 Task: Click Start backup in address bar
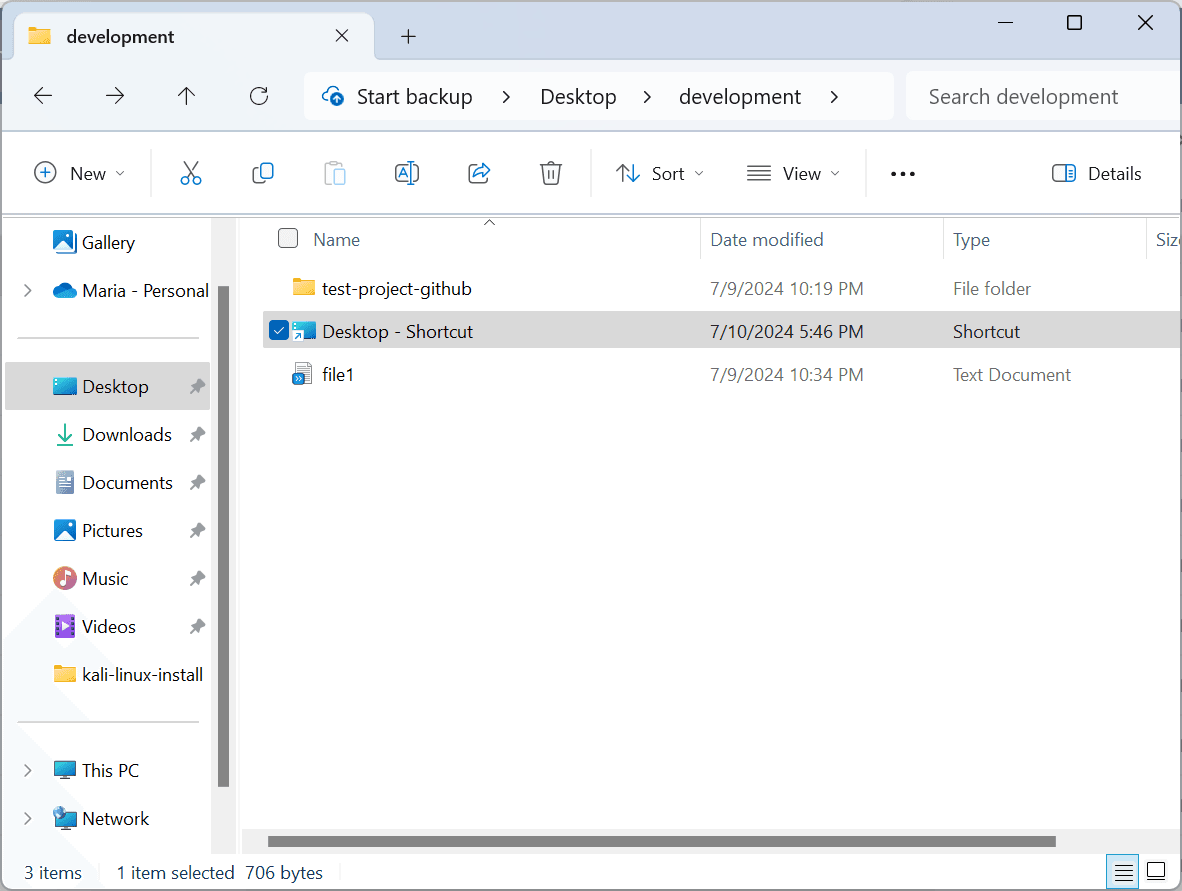coord(415,96)
